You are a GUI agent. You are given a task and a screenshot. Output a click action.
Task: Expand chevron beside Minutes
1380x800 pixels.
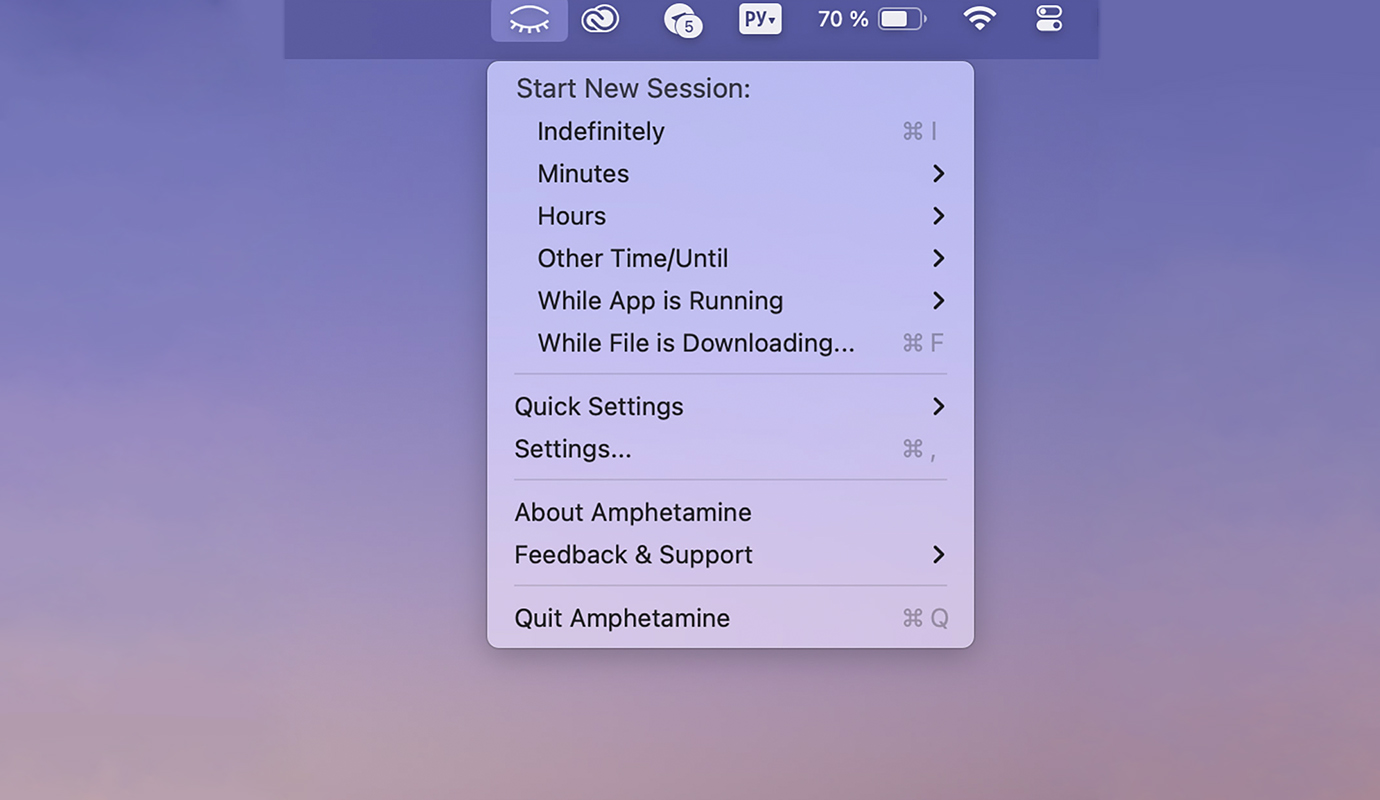pyautogui.click(x=938, y=174)
